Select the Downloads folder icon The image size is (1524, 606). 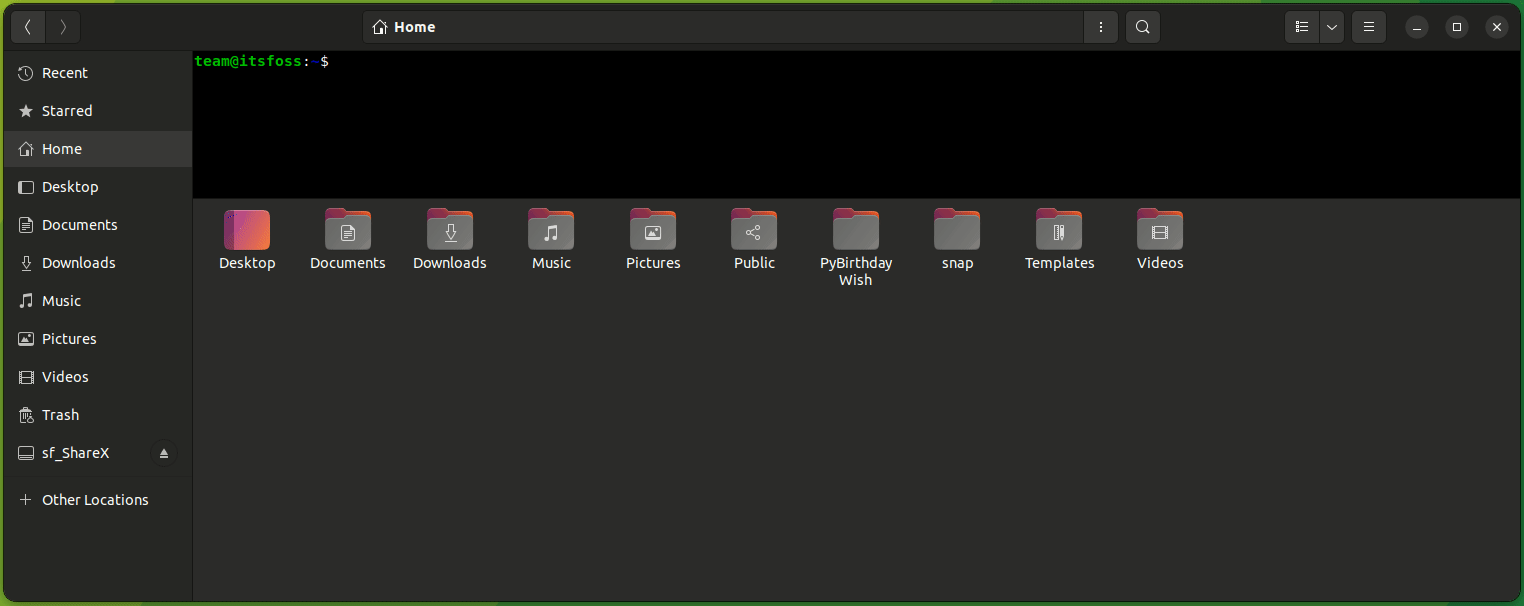pos(449,229)
